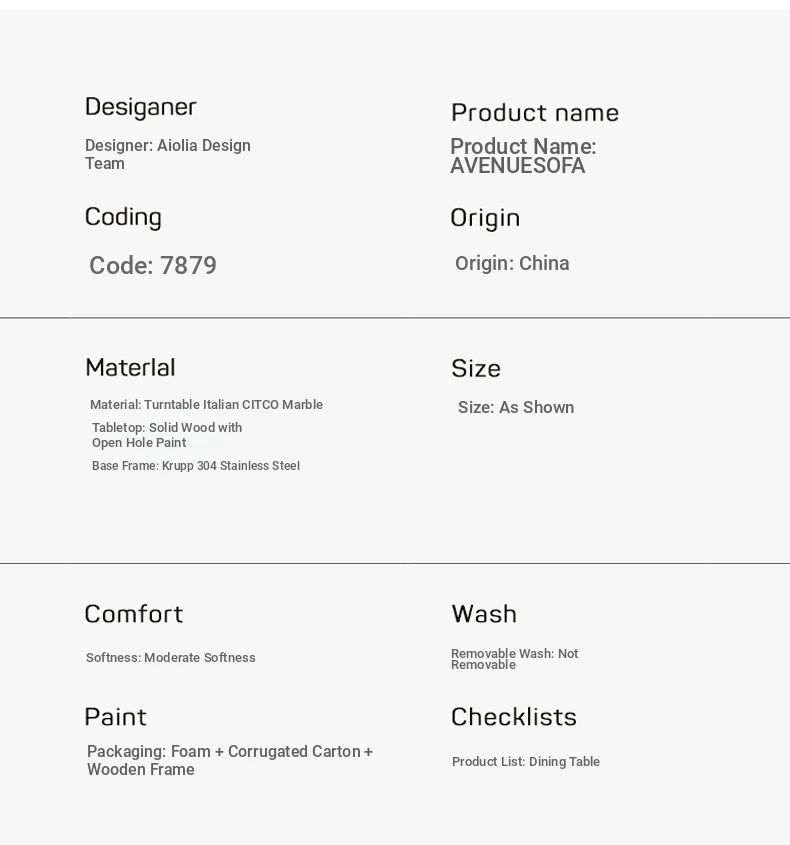This screenshot has height=845, width=790.
Task: Select the AVENUESOFA product name text
Action: pyautogui.click(x=518, y=166)
